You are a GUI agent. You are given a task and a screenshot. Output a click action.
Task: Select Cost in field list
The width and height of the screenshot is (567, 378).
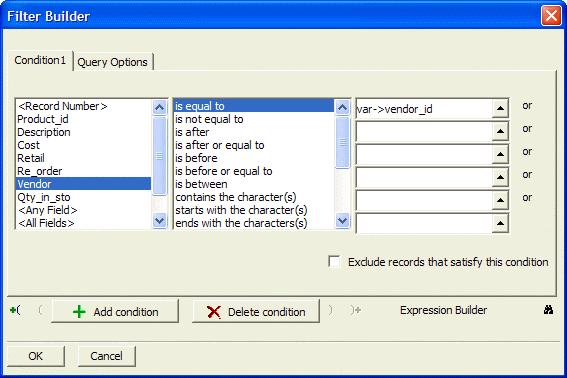(84, 145)
